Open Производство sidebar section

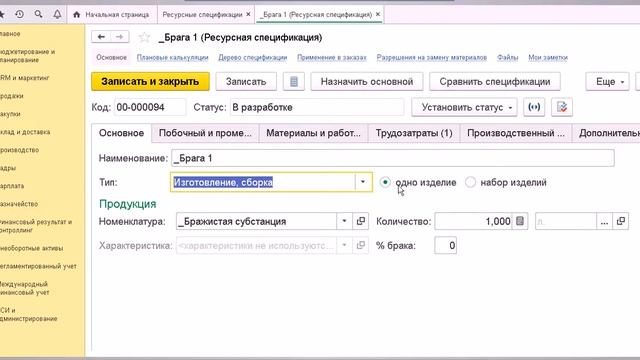pyautogui.click(x=20, y=150)
